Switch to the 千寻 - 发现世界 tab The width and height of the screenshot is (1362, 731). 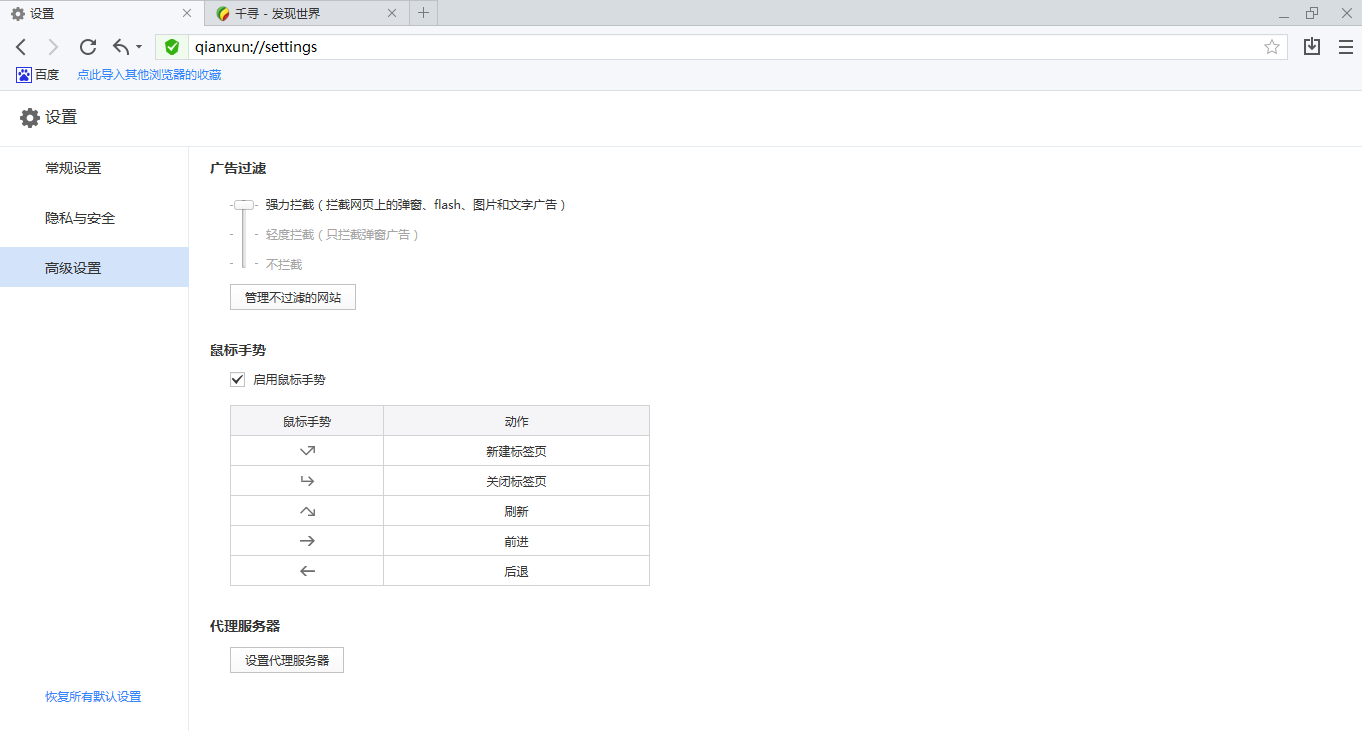pyautogui.click(x=307, y=13)
